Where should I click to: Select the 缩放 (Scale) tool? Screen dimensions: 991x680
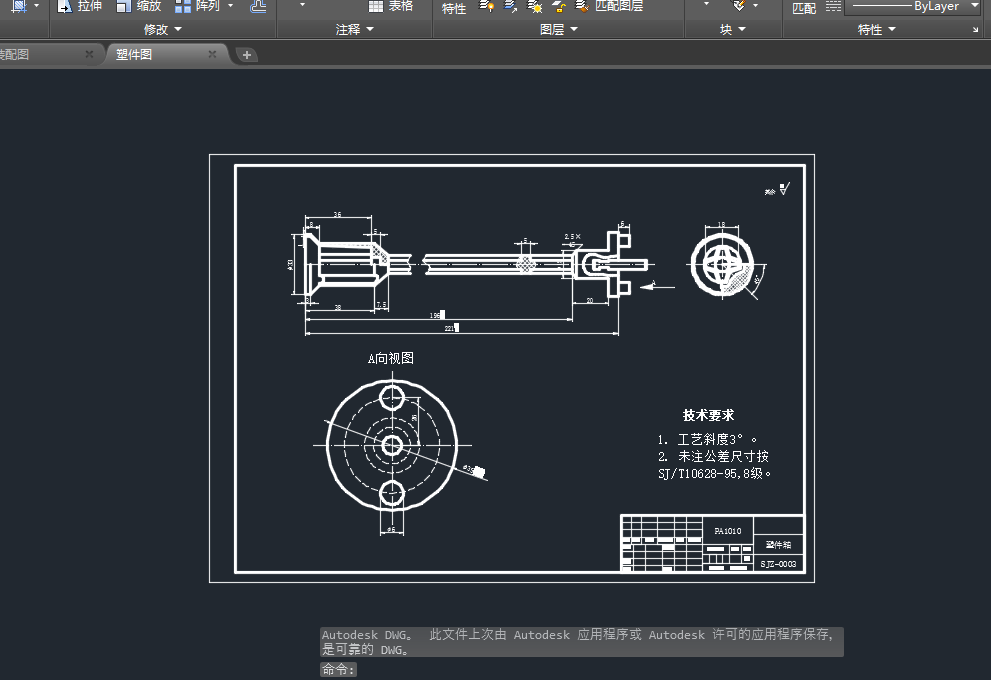point(138,6)
